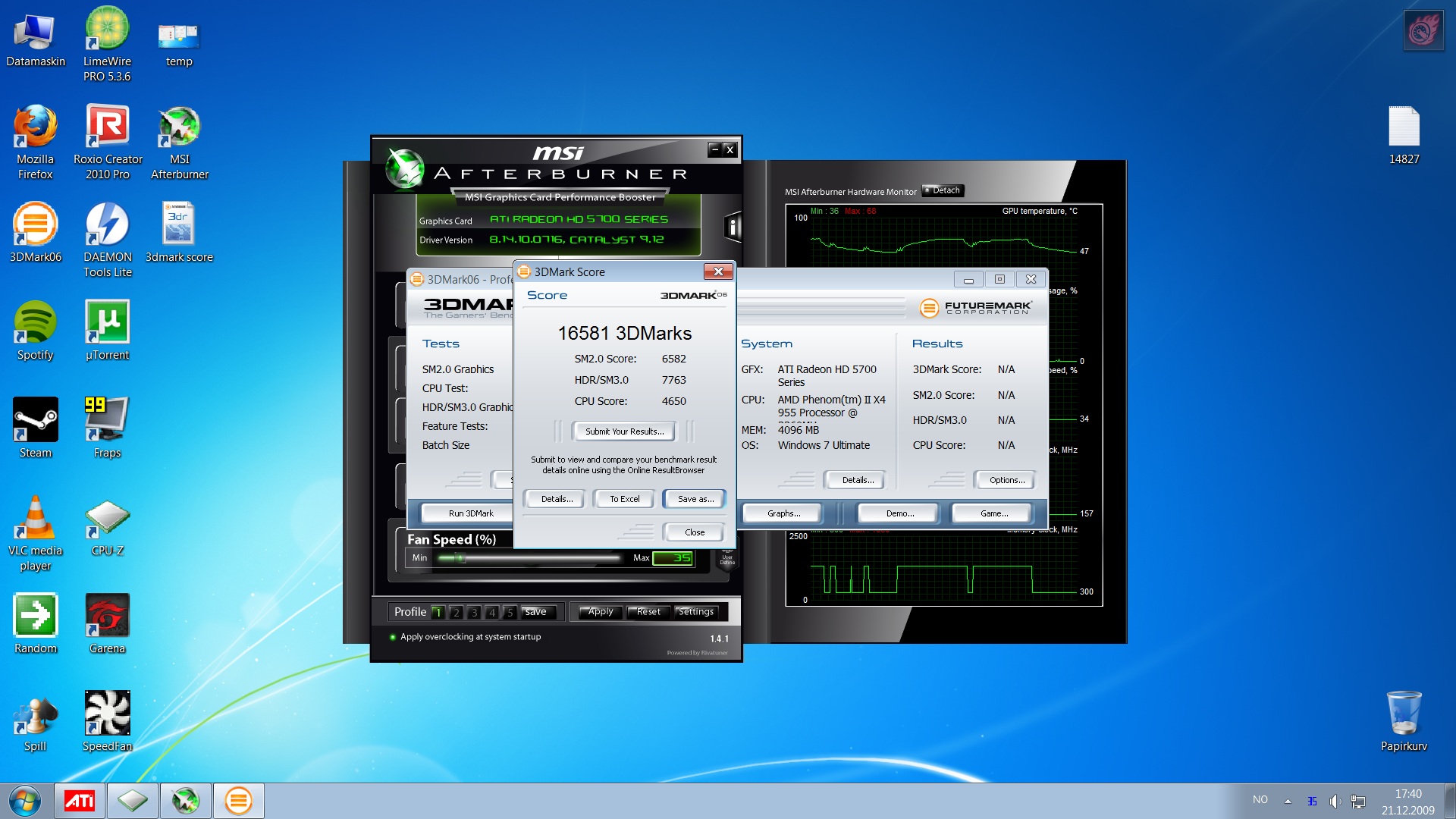Launch Roxio Creator 2010 Pro
This screenshot has width=1456, height=819.
pos(108,143)
